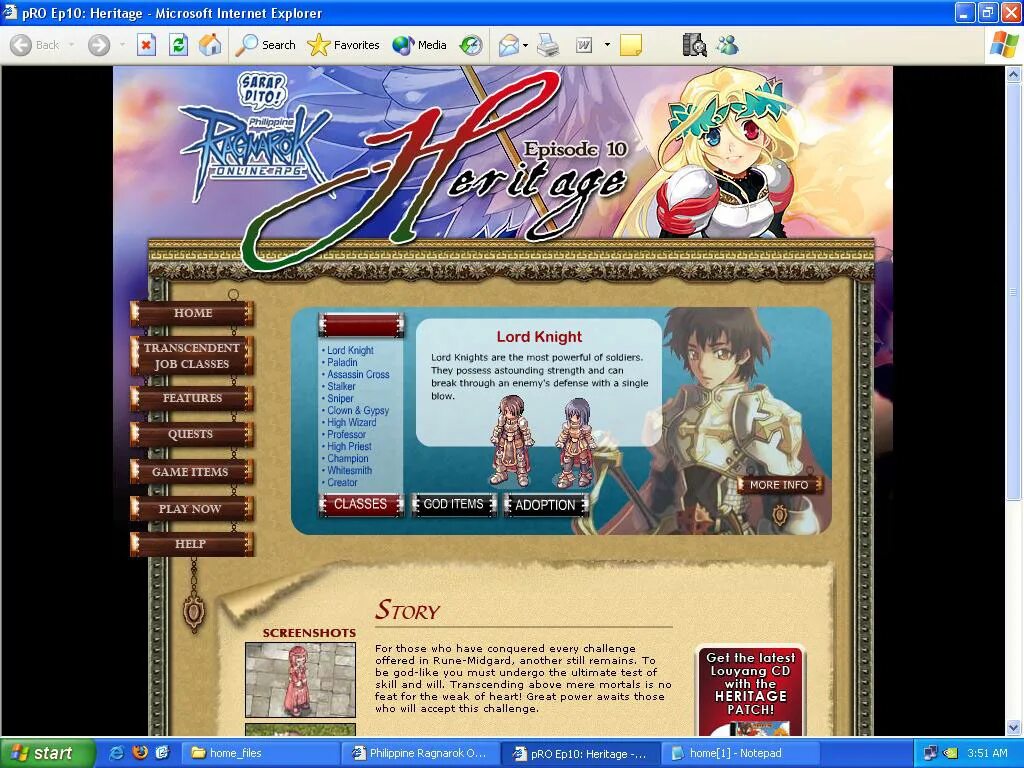Open the QUESTS menu sign
1024x768 pixels.
click(191, 434)
